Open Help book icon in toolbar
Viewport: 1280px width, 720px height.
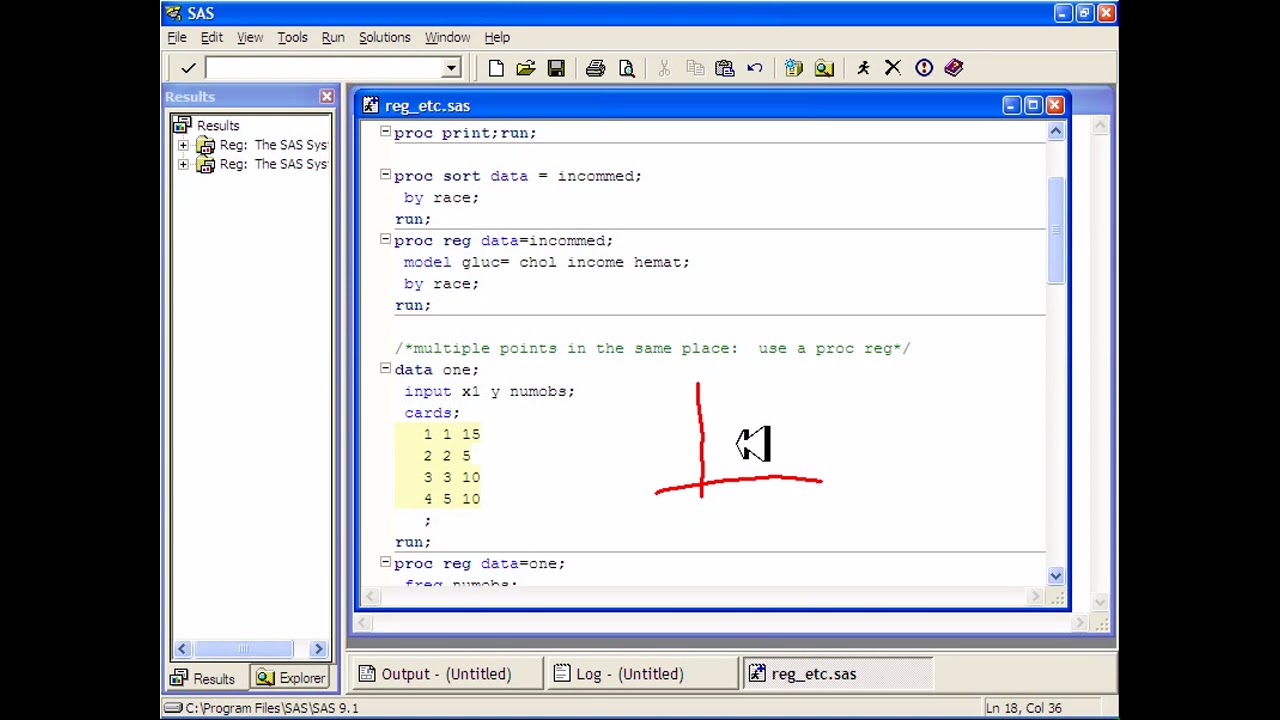click(954, 68)
